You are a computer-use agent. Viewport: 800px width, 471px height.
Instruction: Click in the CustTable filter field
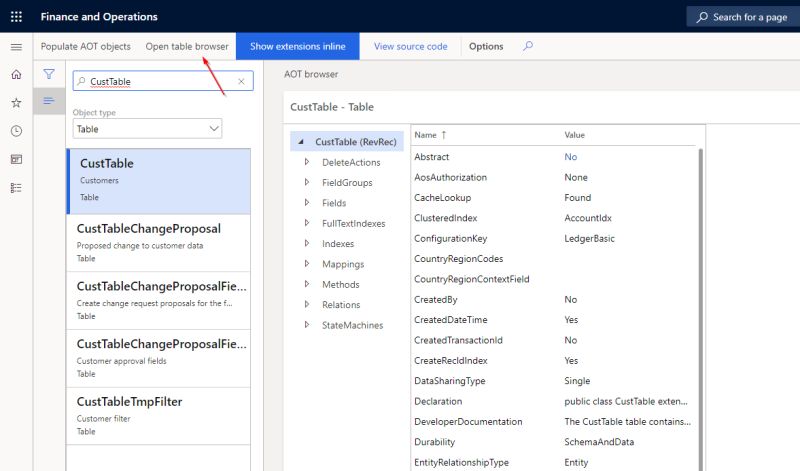[x=162, y=81]
